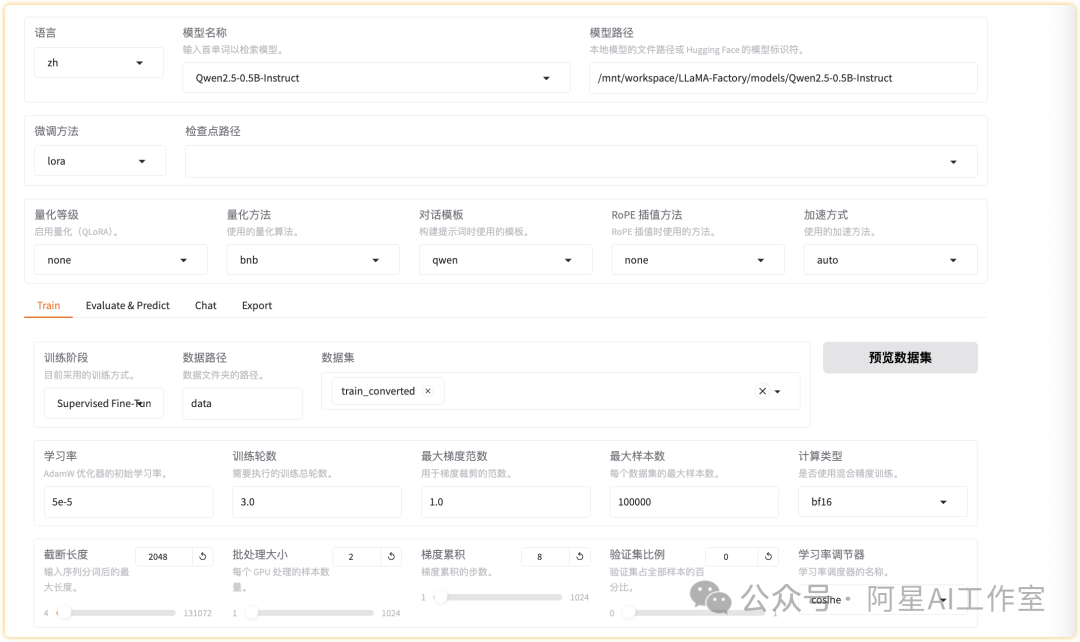
Task: Click the 预览数据集 button
Action: [x=900, y=358]
